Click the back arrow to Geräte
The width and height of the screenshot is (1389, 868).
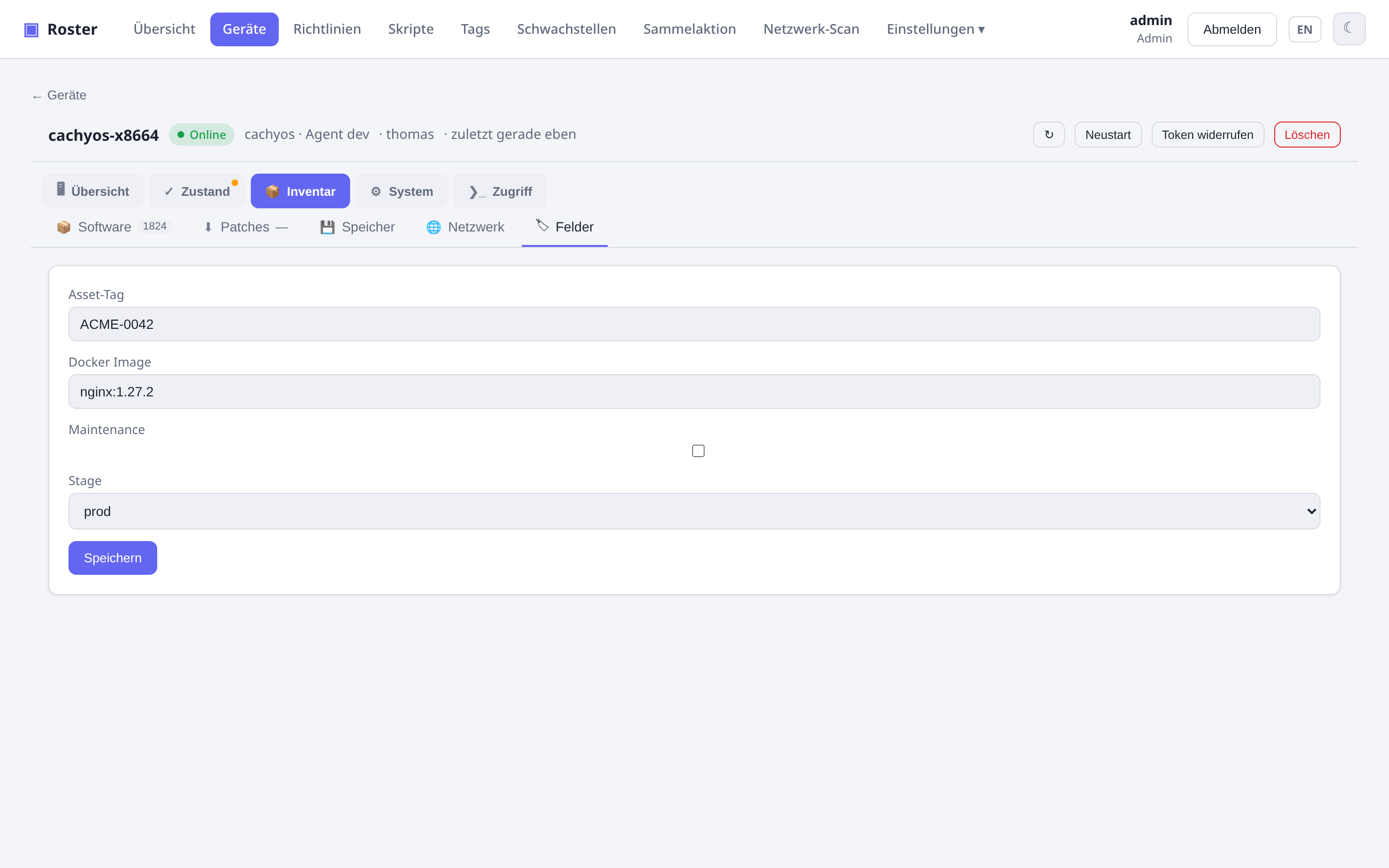(60, 95)
